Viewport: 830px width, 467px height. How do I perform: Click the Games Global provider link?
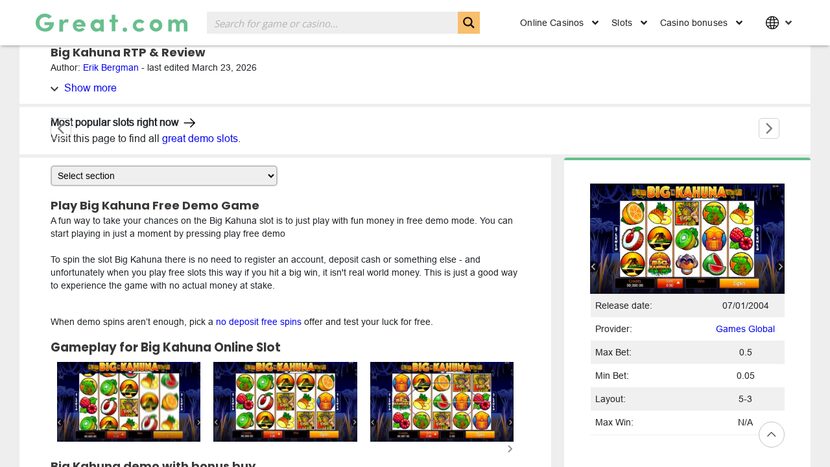coord(745,329)
